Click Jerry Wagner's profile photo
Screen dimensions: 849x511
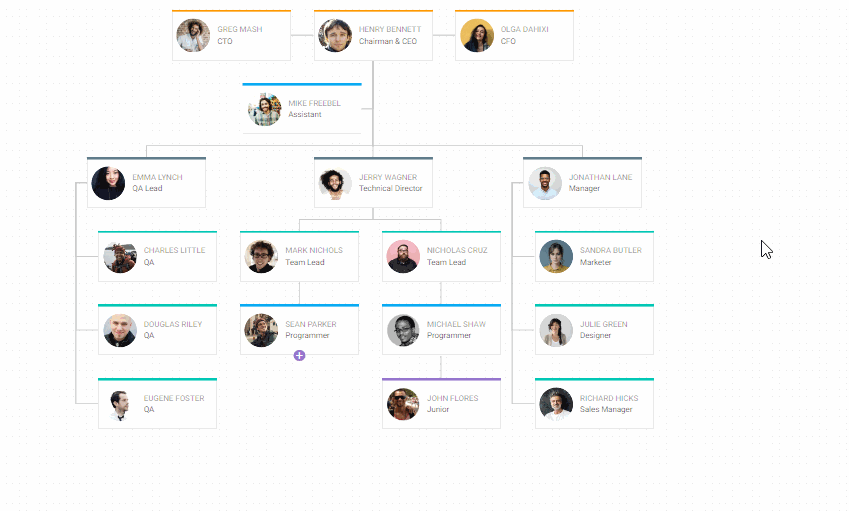coord(335,183)
